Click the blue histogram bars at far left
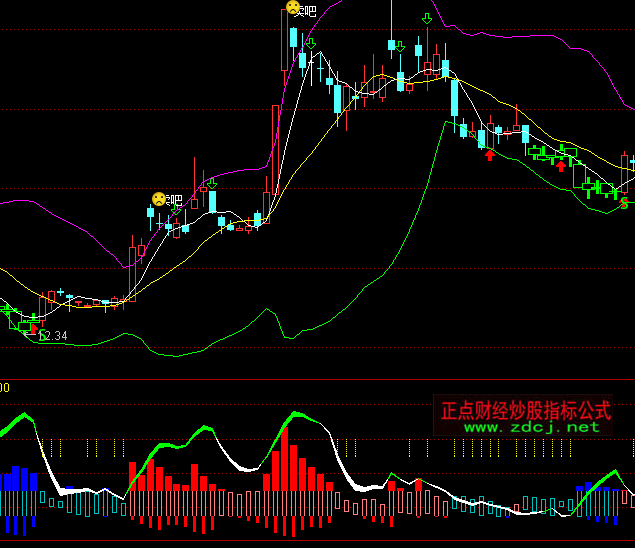Image resolution: width=635 pixels, height=548 pixels. (17, 480)
